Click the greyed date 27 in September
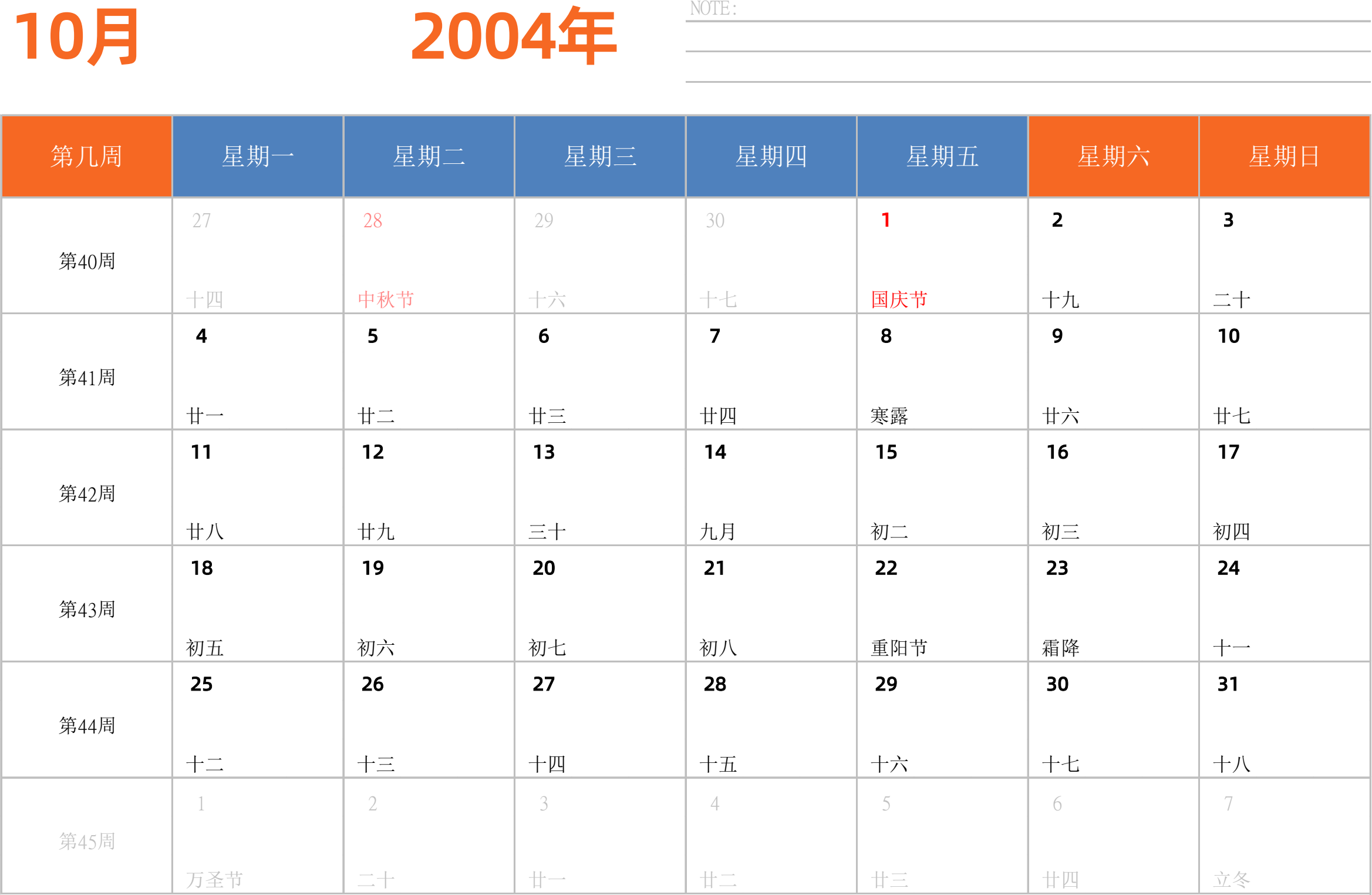This screenshot has width=1372, height=895. 201,220
